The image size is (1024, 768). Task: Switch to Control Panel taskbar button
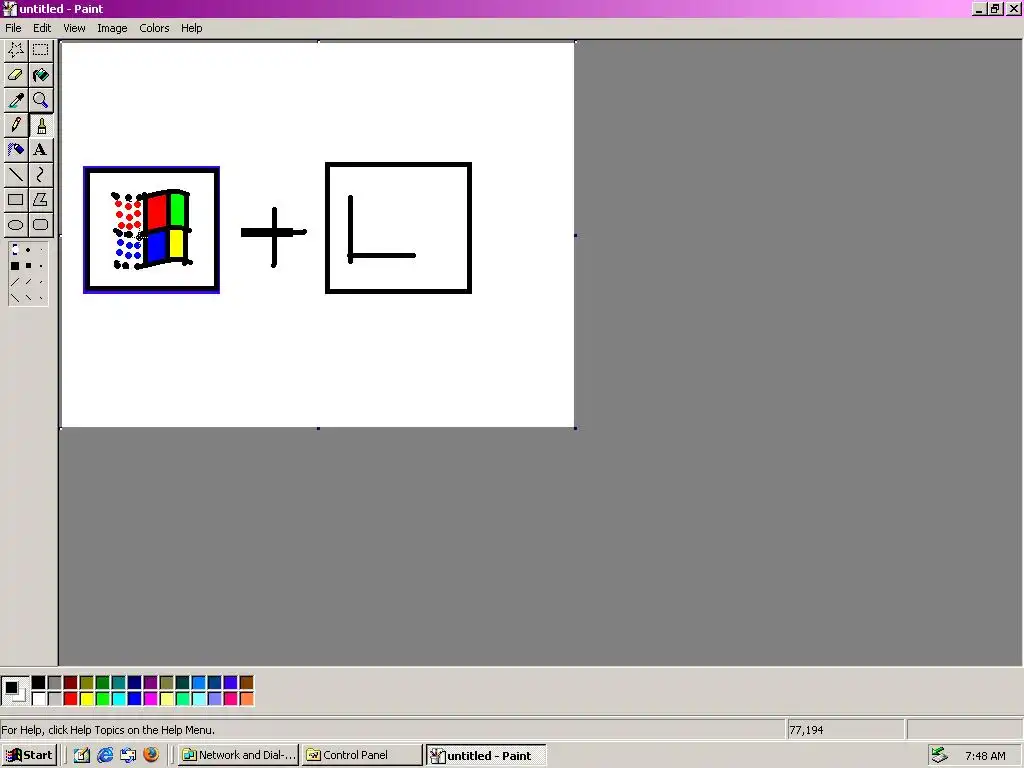362,755
